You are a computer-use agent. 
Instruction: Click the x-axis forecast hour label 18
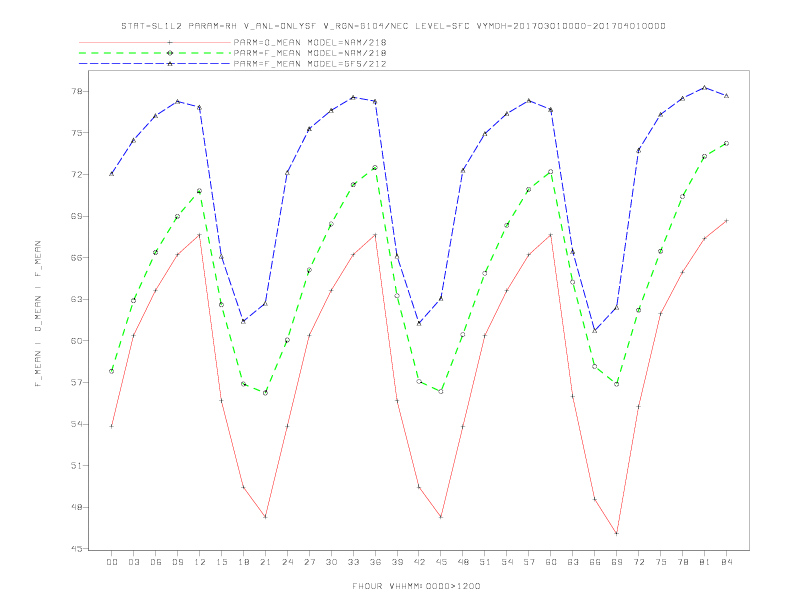coord(243,562)
